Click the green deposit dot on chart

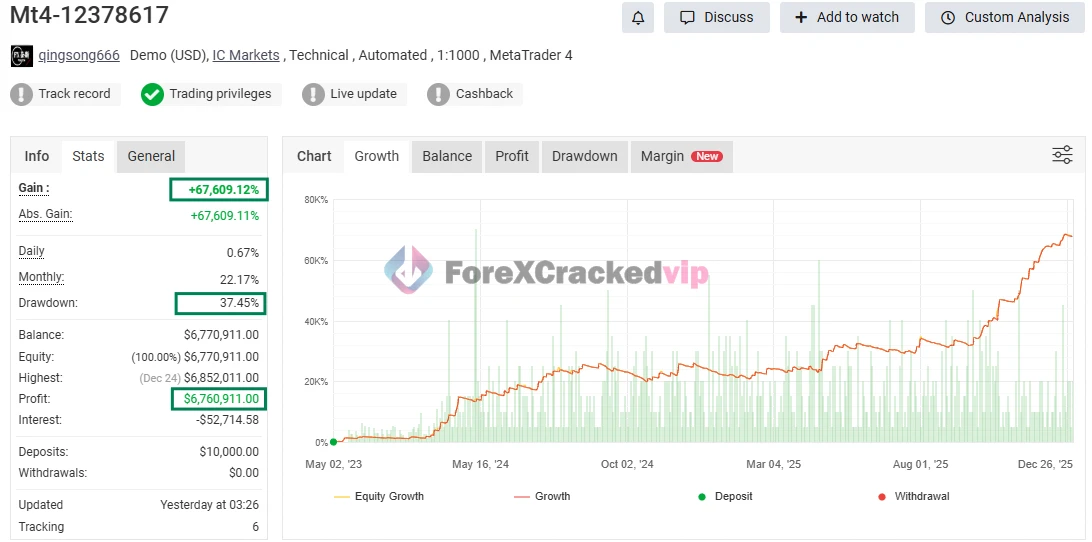pyautogui.click(x=334, y=442)
